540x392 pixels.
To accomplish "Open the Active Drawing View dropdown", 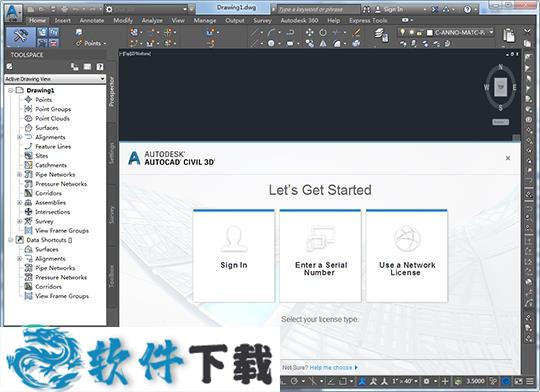I will pyautogui.click(x=55, y=79).
